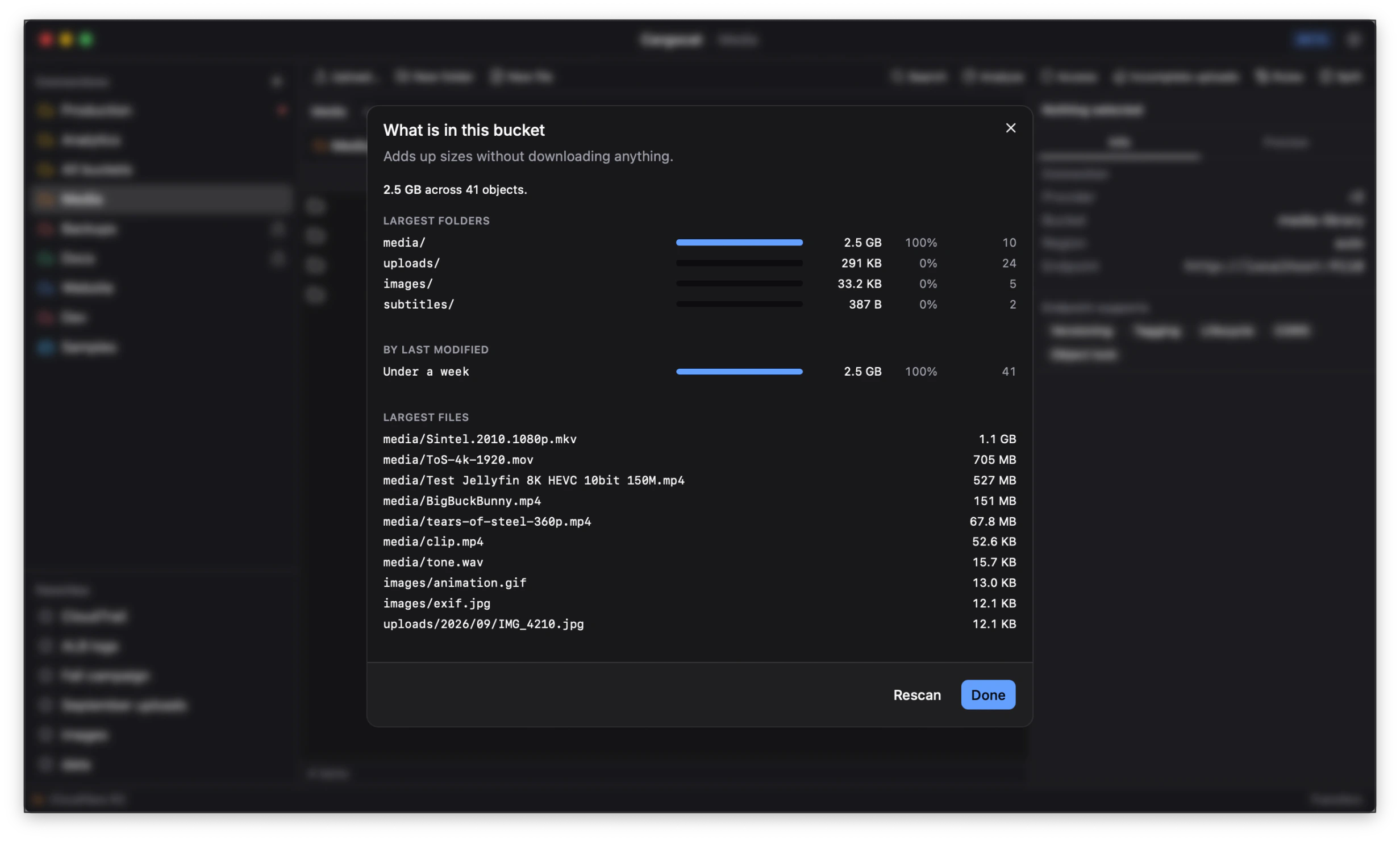Click images/exif.jpg file entry

tap(699, 603)
